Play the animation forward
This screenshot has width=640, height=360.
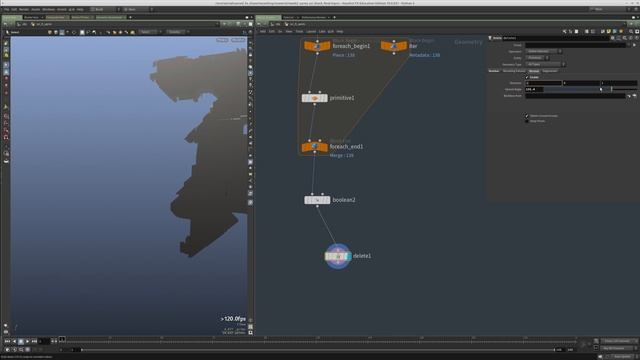coord(27,341)
